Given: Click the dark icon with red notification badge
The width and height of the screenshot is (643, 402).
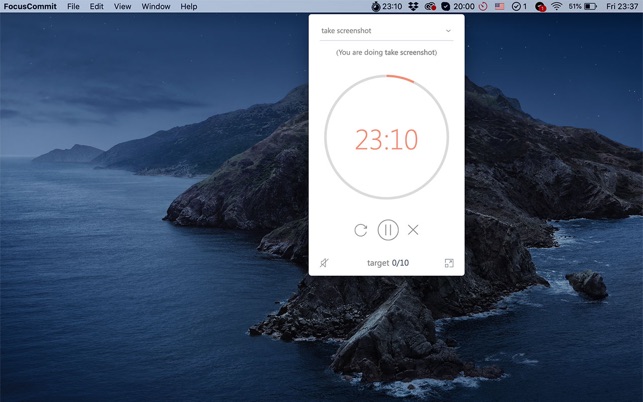Looking at the screenshot, I should pos(540,7).
